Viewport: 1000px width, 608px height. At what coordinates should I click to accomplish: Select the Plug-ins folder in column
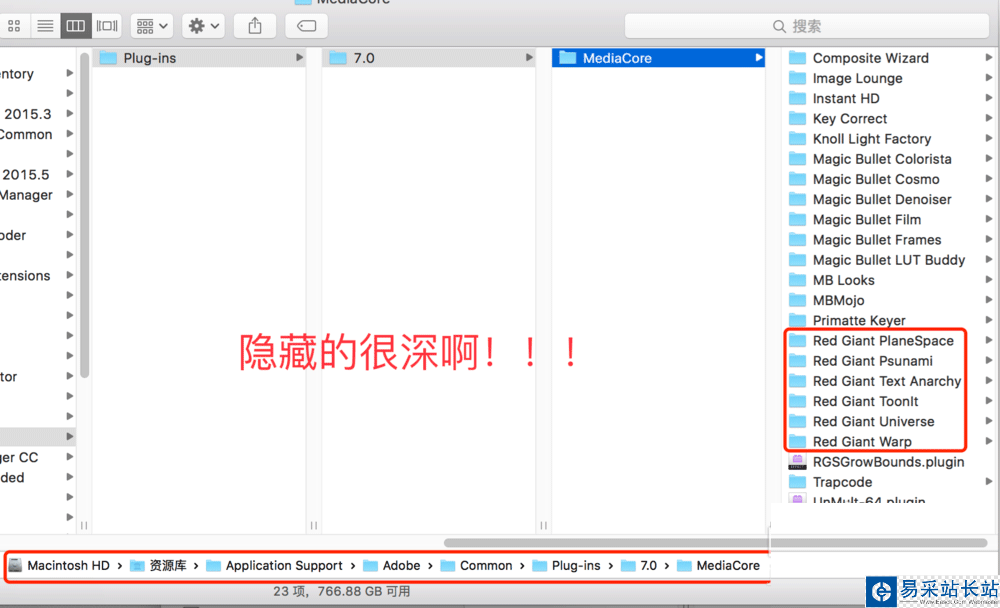pyautogui.click(x=199, y=58)
